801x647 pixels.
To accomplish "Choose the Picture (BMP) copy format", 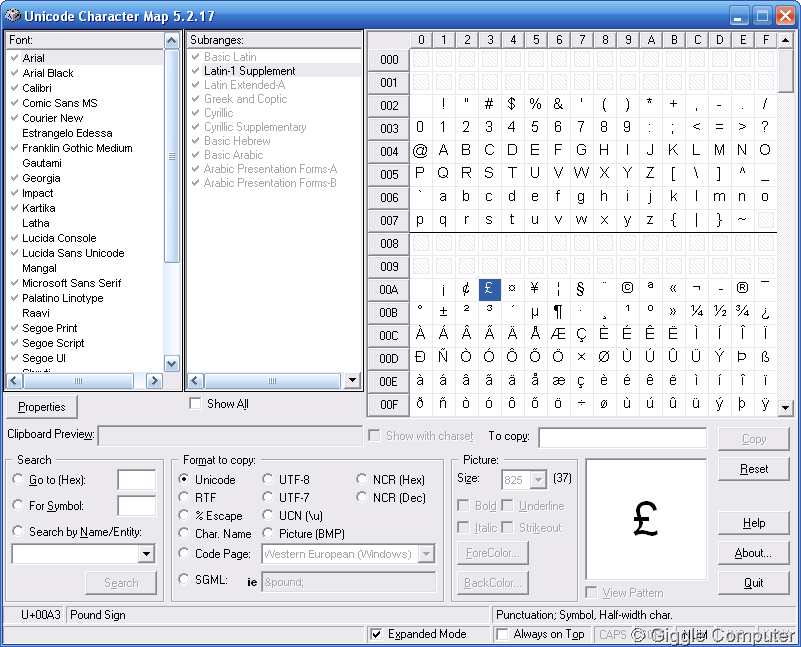I will 268,533.
